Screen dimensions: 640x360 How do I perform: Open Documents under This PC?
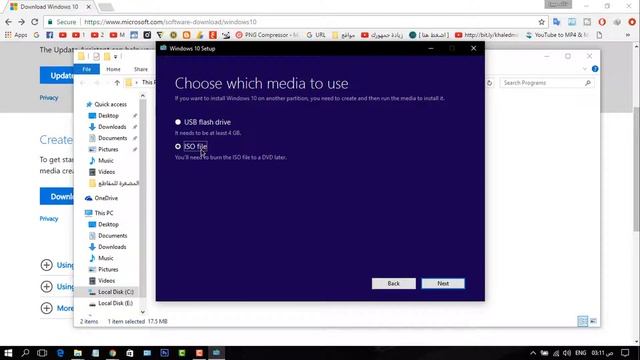[108, 236]
